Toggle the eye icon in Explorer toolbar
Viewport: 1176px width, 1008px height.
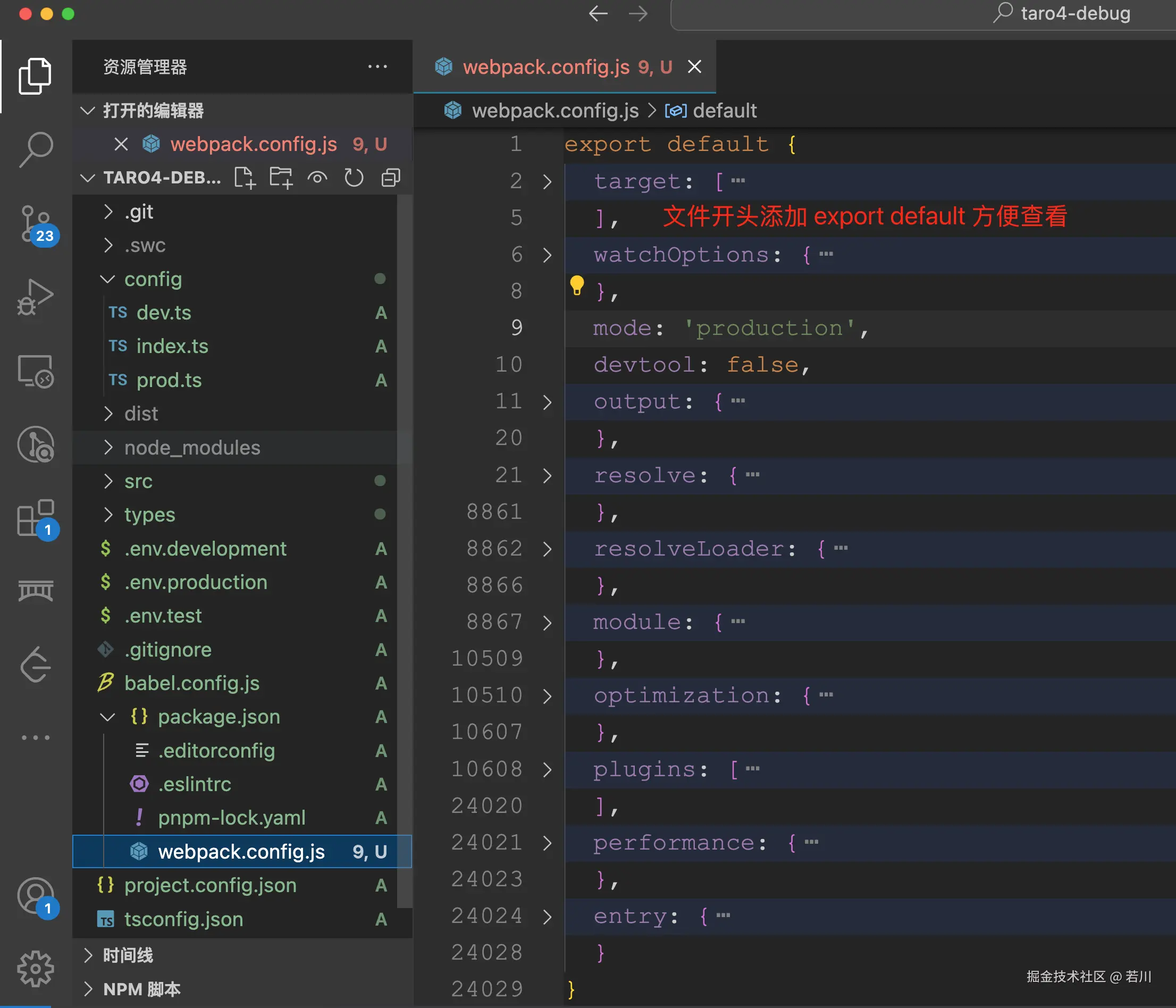tap(317, 178)
